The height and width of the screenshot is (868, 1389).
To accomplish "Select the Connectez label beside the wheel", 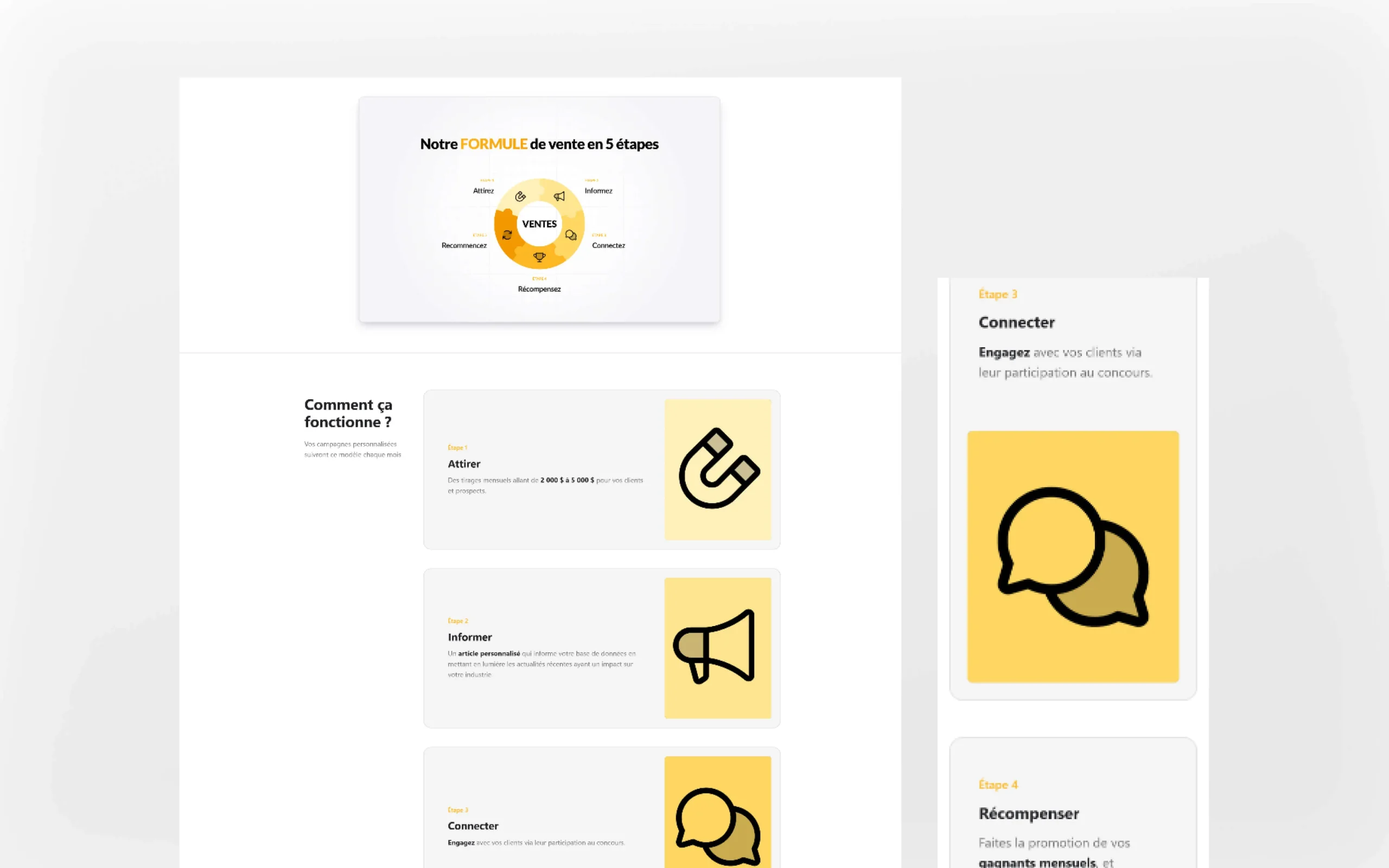I will coord(608,245).
